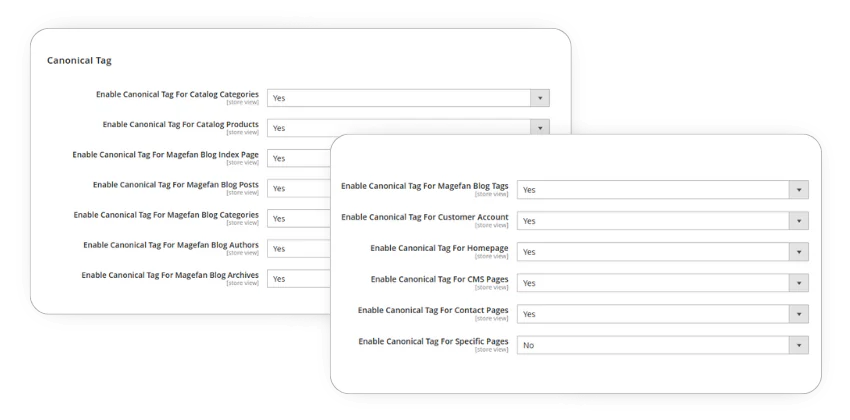Open Magefan Blog Categories dropdown

(x=299, y=218)
